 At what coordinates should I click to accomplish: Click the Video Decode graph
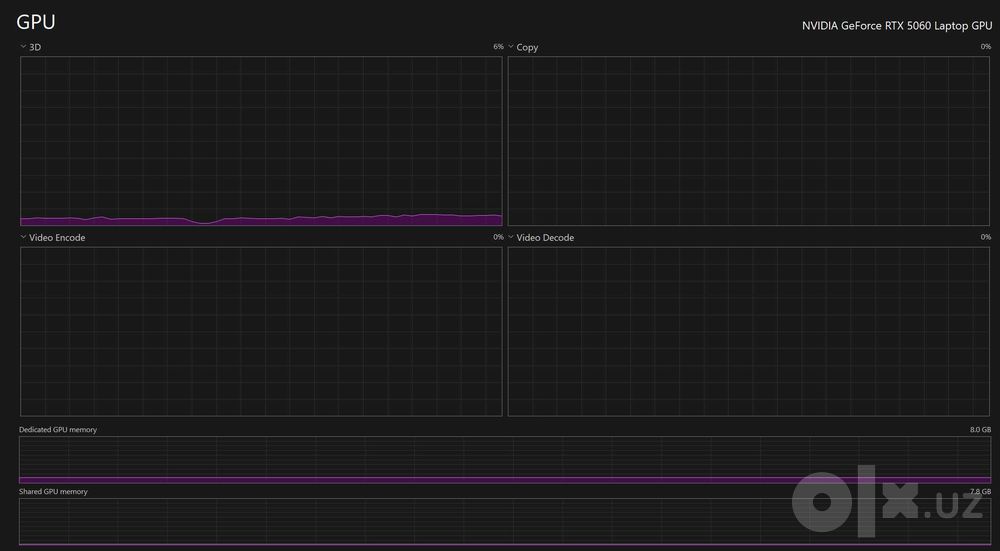[x=749, y=332]
